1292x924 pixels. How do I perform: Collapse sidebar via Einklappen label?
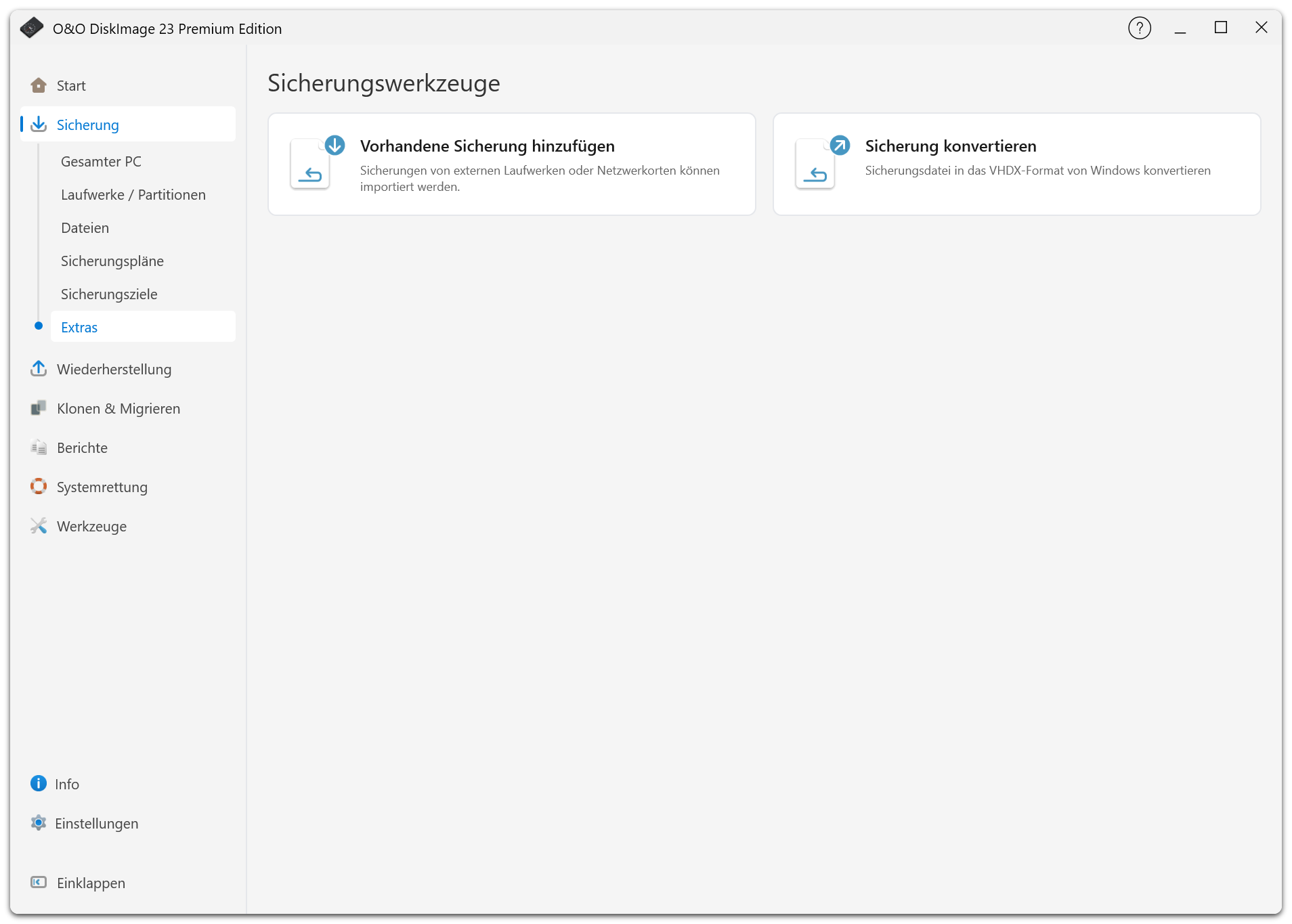[x=91, y=883]
